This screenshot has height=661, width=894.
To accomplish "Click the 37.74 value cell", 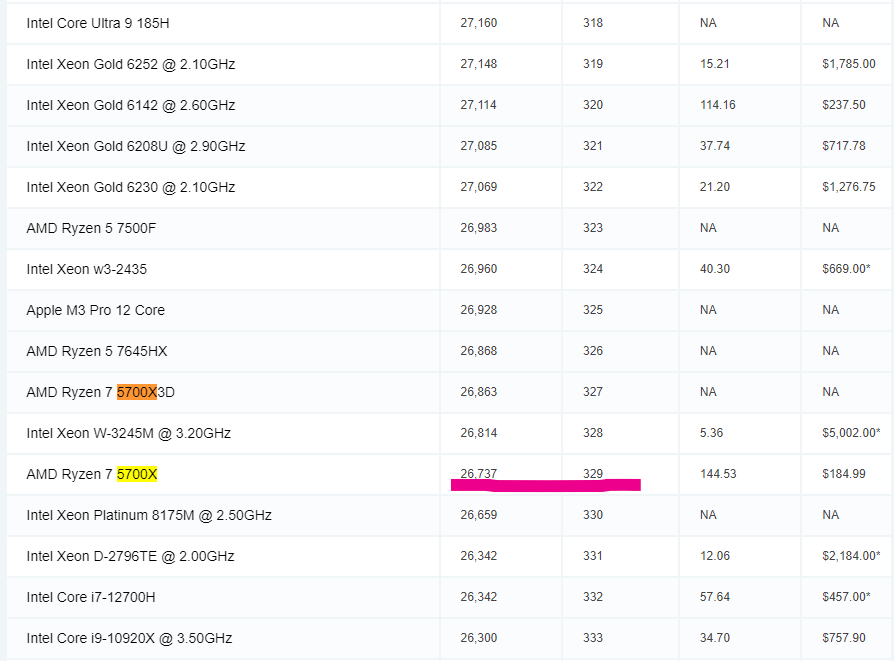I will click(x=714, y=146).
